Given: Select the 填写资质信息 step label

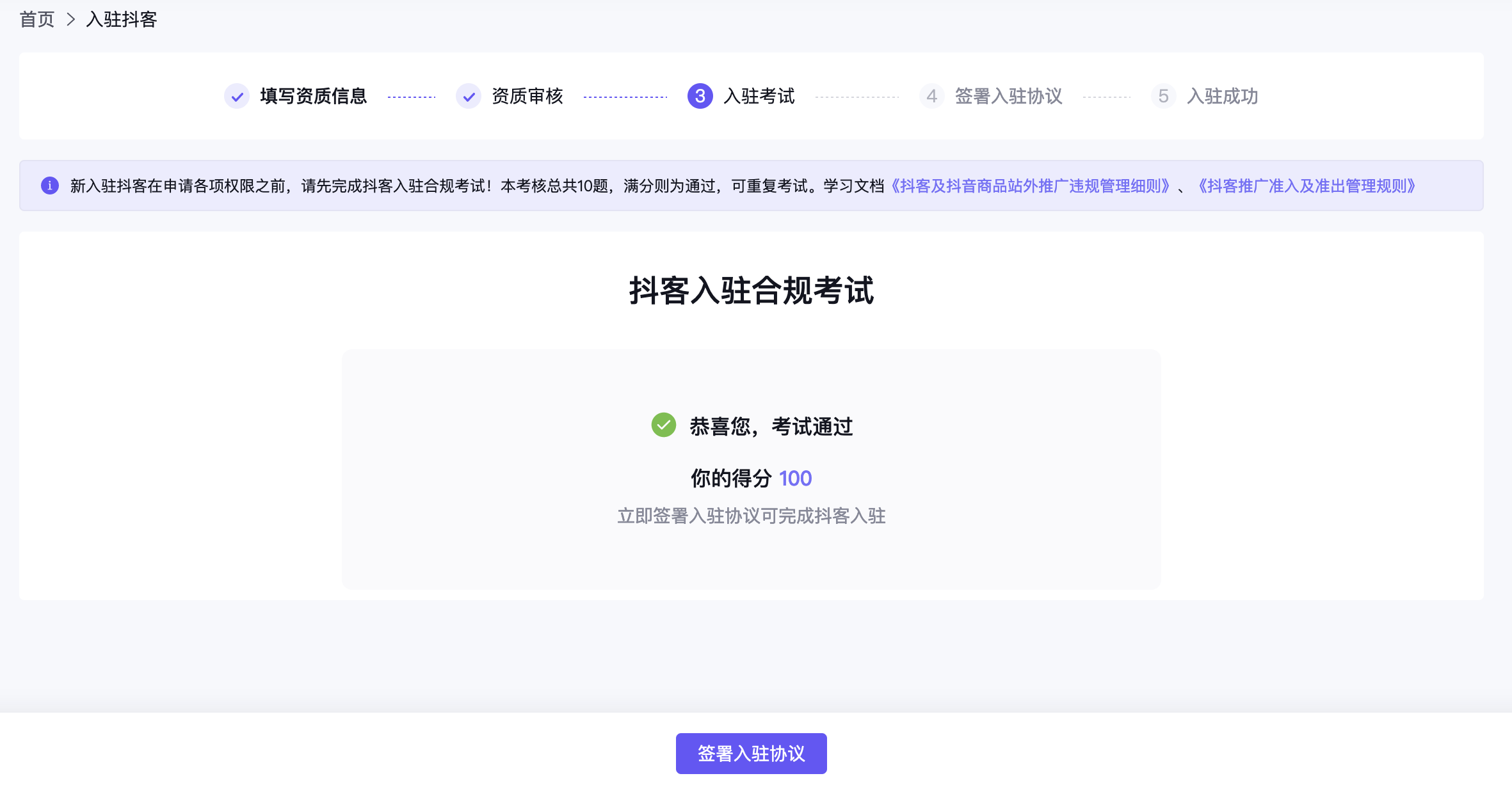Looking at the screenshot, I should pos(314,96).
